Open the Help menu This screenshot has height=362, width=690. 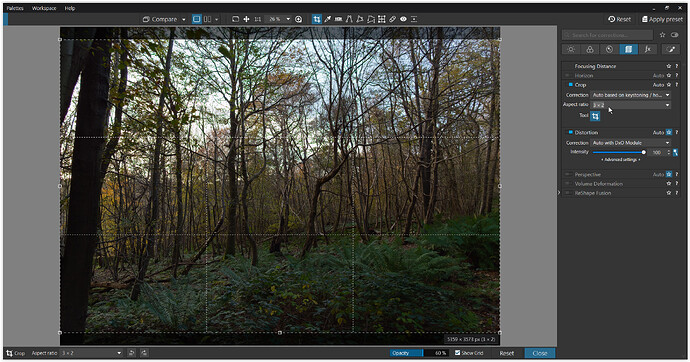point(70,8)
